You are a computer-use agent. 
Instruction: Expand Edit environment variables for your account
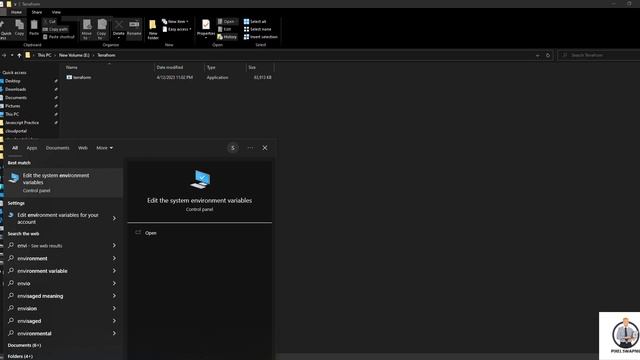(x=114, y=218)
